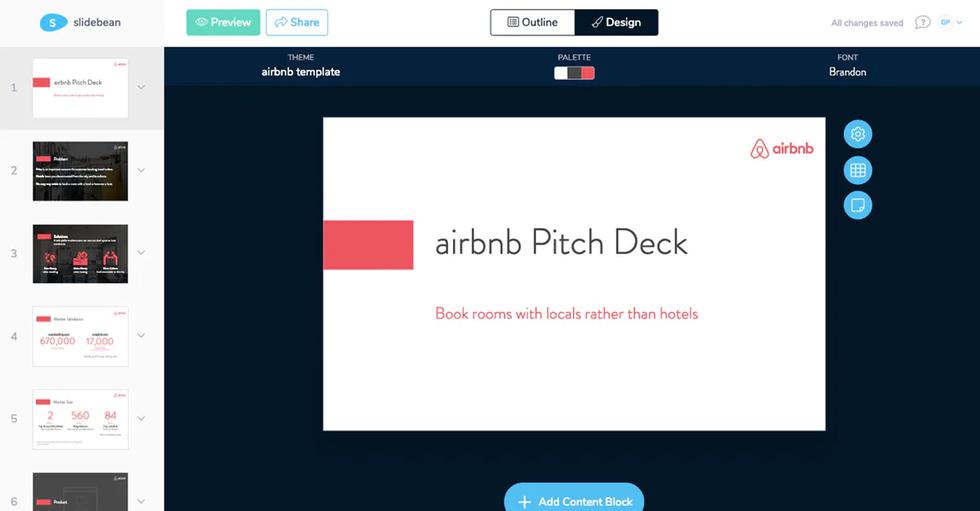Expand options chevron for slide 4
Viewport: 980px width, 511px height.
pyautogui.click(x=141, y=336)
